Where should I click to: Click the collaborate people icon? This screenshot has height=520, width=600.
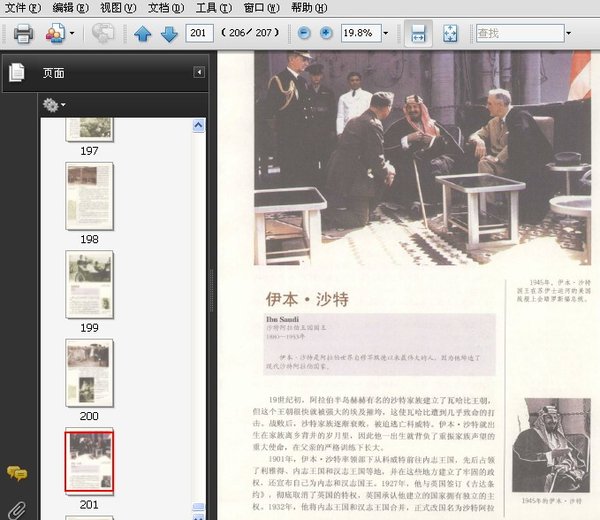point(55,33)
